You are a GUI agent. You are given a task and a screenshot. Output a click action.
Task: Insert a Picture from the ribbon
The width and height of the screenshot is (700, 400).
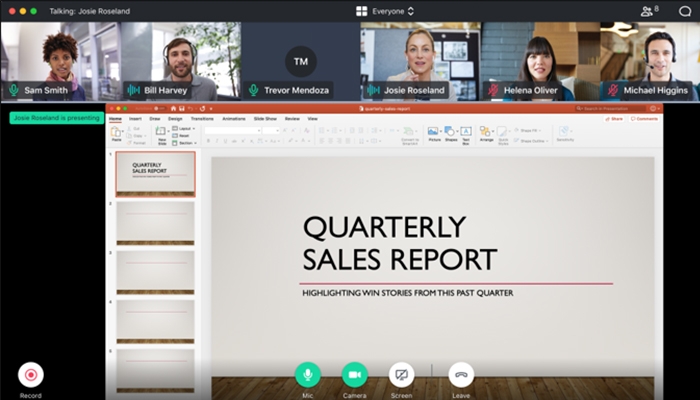(x=434, y=133)
